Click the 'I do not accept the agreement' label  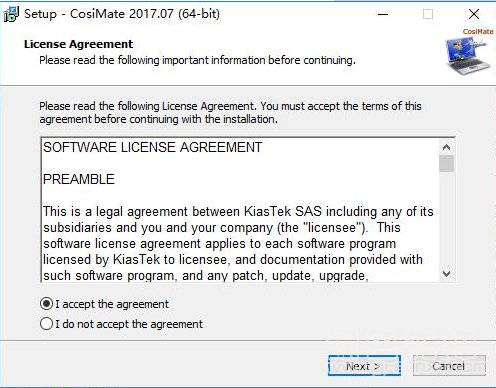(x=129, y=324)
